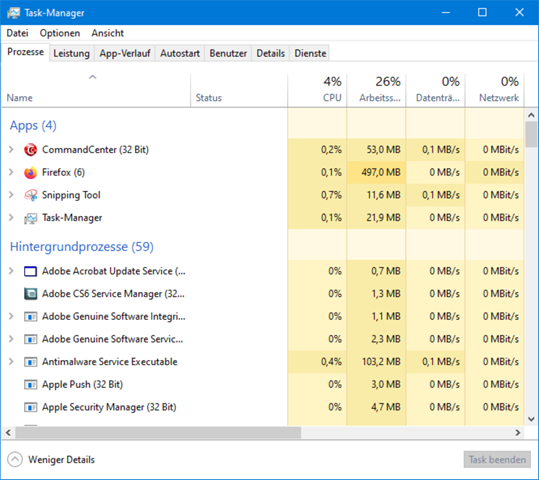Click the vertical scrollbar down arrow
Viewport: 539px width, 480px height.
click(x=531, y=419)
